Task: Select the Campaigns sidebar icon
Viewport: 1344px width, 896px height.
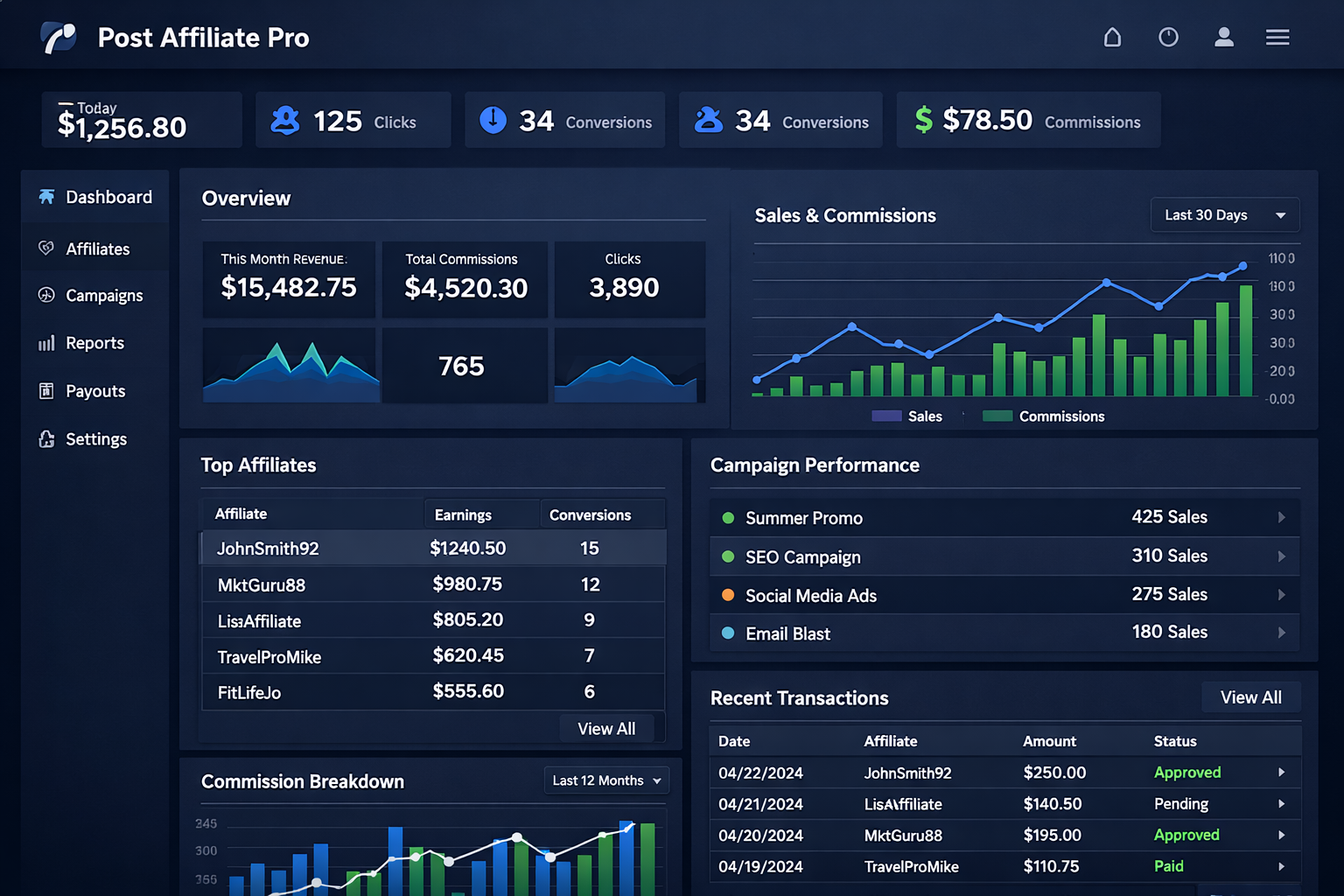Action: click(46, 295)
